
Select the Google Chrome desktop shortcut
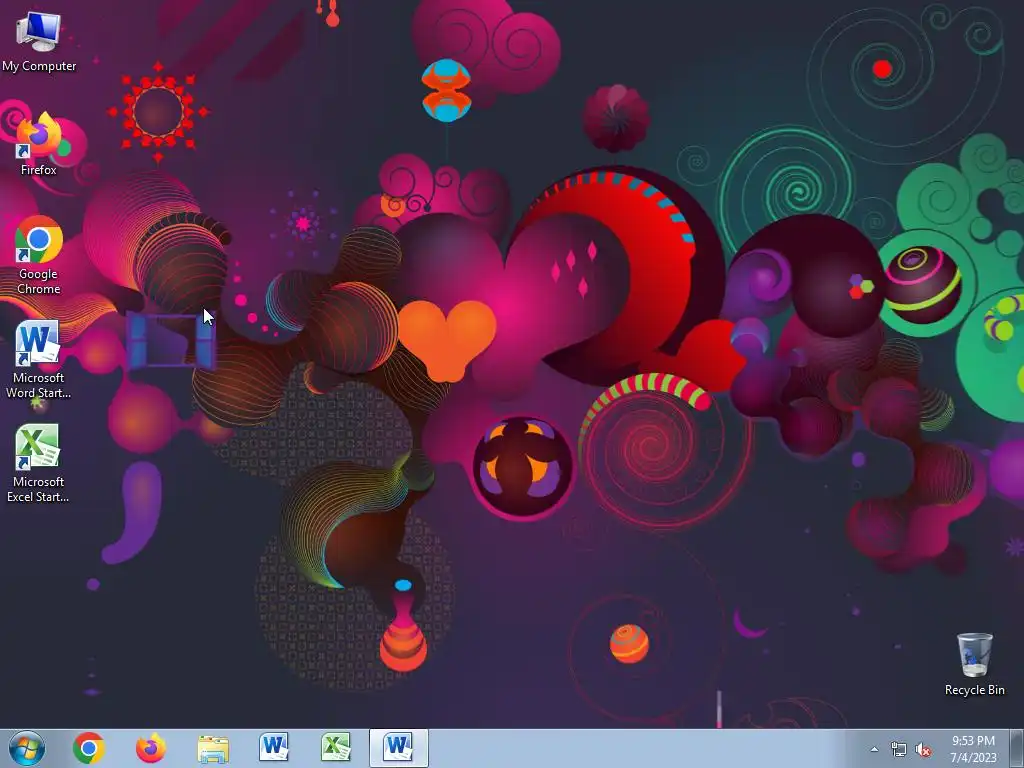[x=39, y=255]
